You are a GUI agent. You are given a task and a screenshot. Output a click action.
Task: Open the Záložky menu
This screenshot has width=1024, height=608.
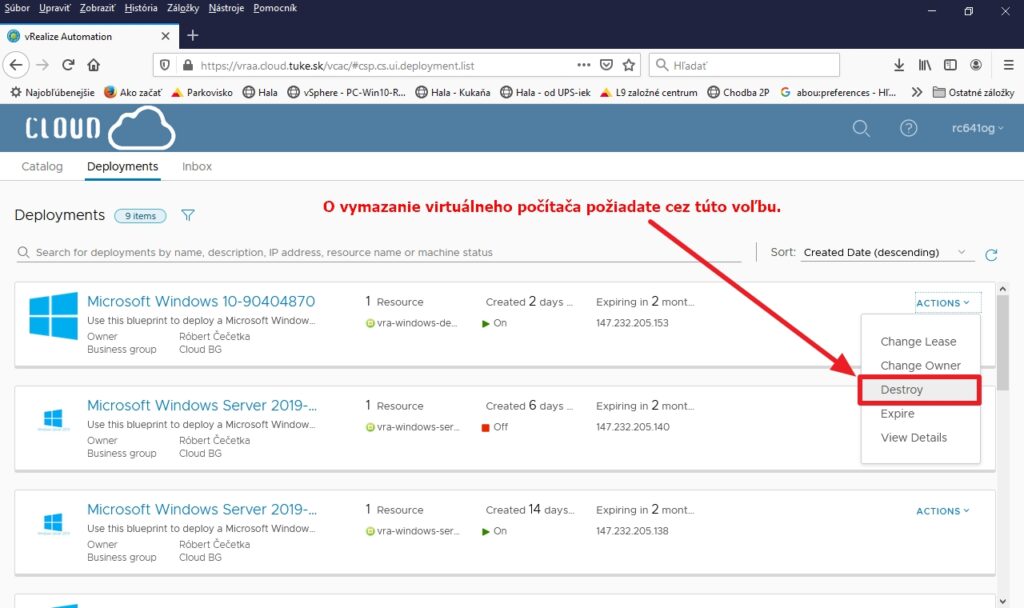tap(183, 8)
